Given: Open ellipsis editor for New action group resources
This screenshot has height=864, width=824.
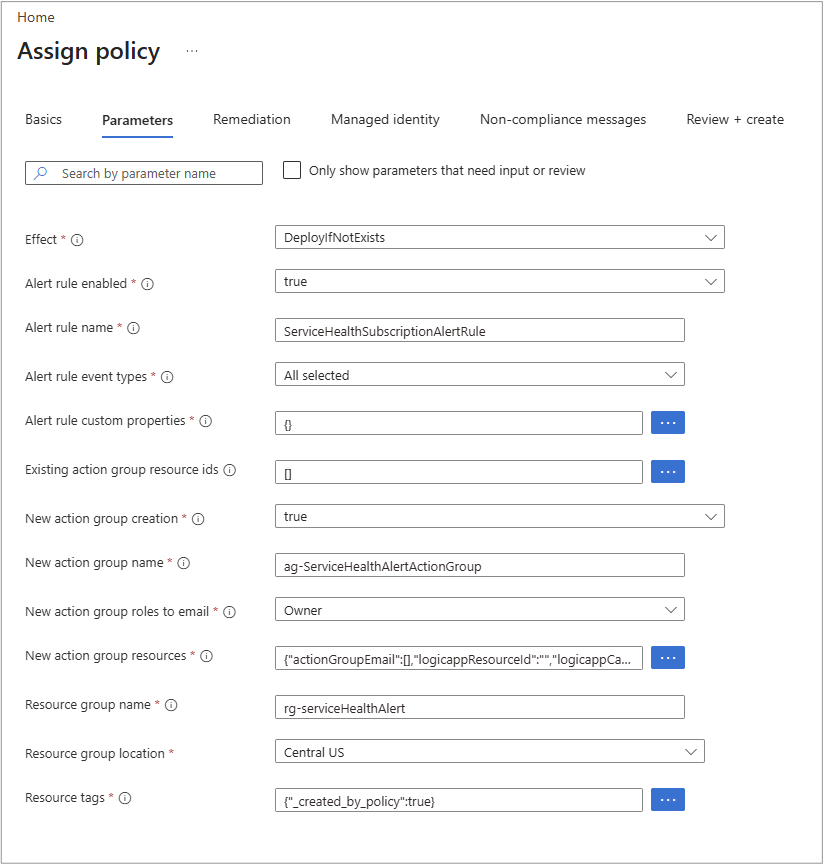Looking at the screenshot, I should pyautogui.click(x=667, y=658).
